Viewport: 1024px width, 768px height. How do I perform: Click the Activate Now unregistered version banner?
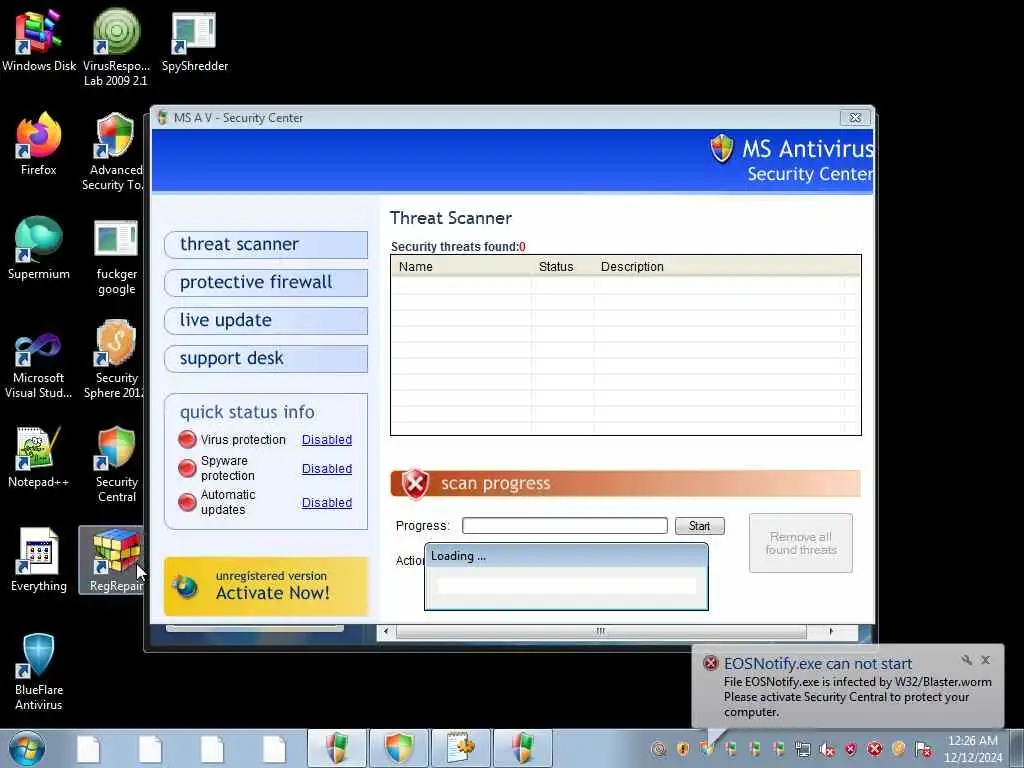[266, 586]
